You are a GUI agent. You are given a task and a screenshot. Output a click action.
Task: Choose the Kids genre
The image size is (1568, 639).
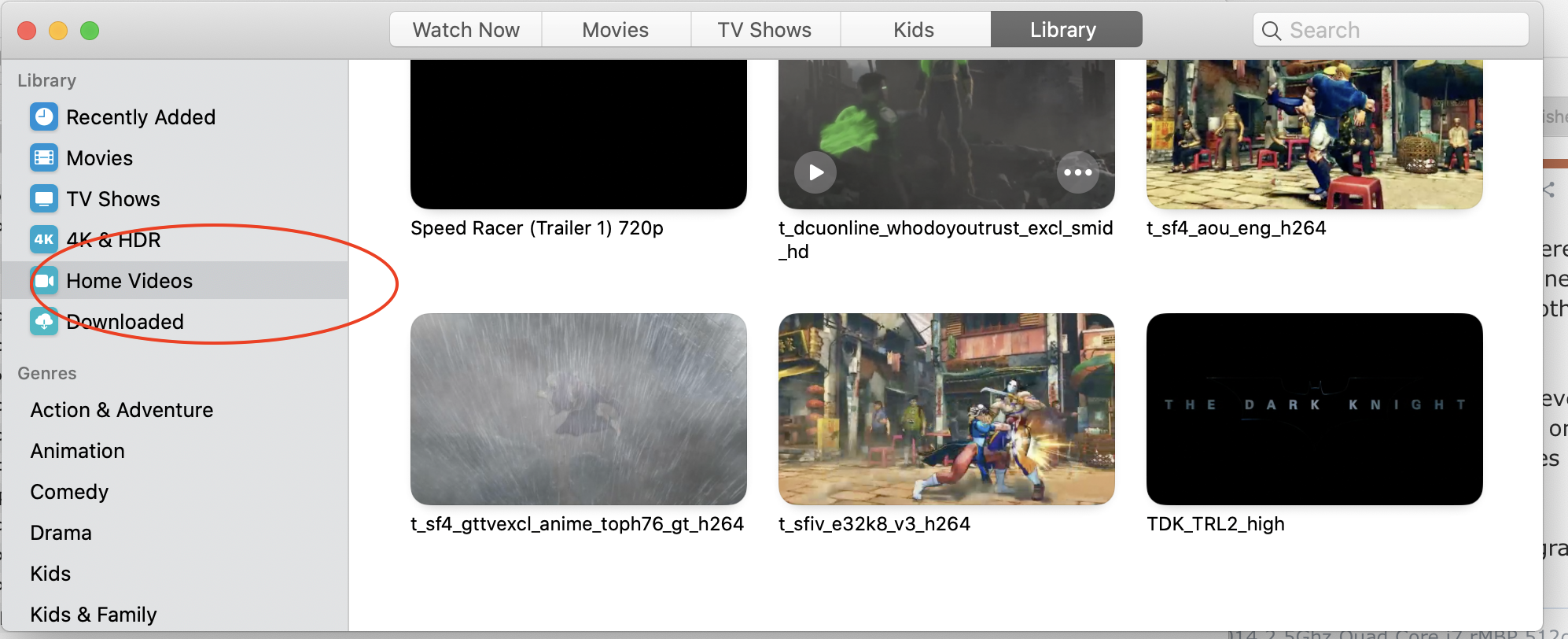pos(50,574)
